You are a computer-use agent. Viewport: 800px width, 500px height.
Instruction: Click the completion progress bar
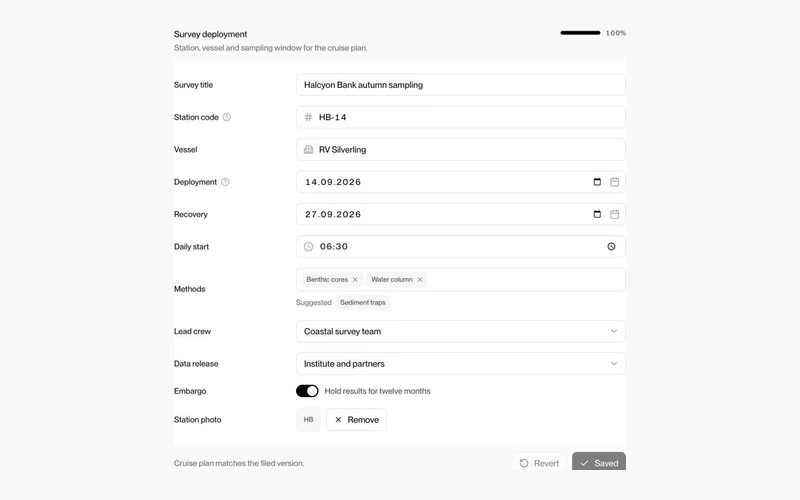tap(580, 33)
